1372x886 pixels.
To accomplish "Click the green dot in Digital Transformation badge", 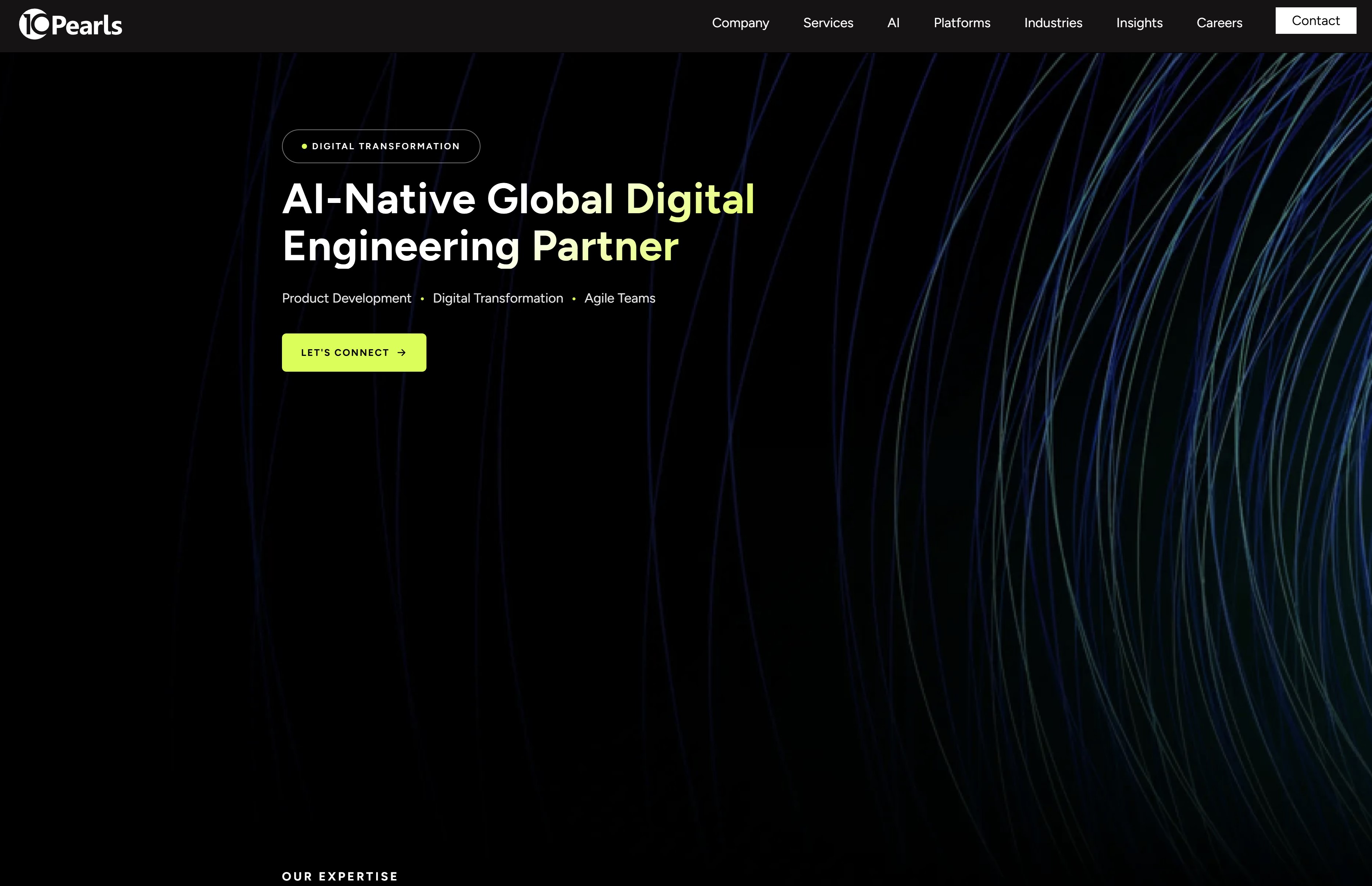I will click(x=304, y=147).
